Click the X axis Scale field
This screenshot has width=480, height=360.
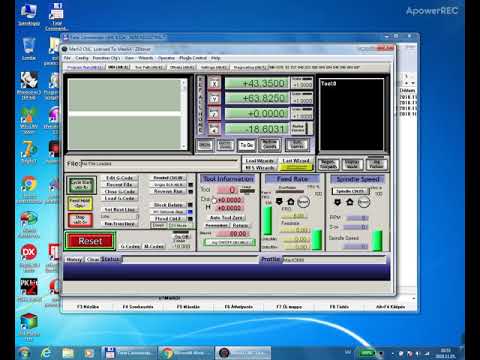302,85
